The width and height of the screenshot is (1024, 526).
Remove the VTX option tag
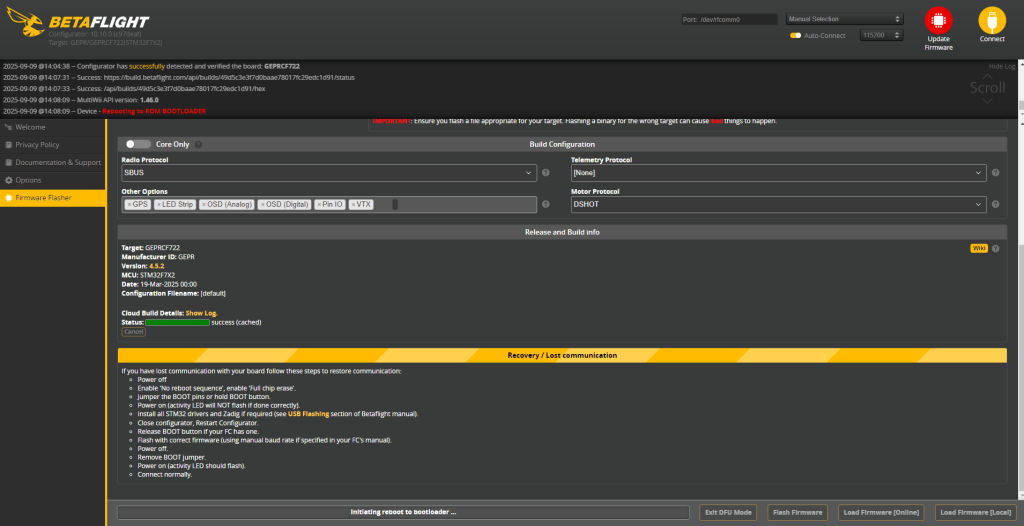(353, 205)
